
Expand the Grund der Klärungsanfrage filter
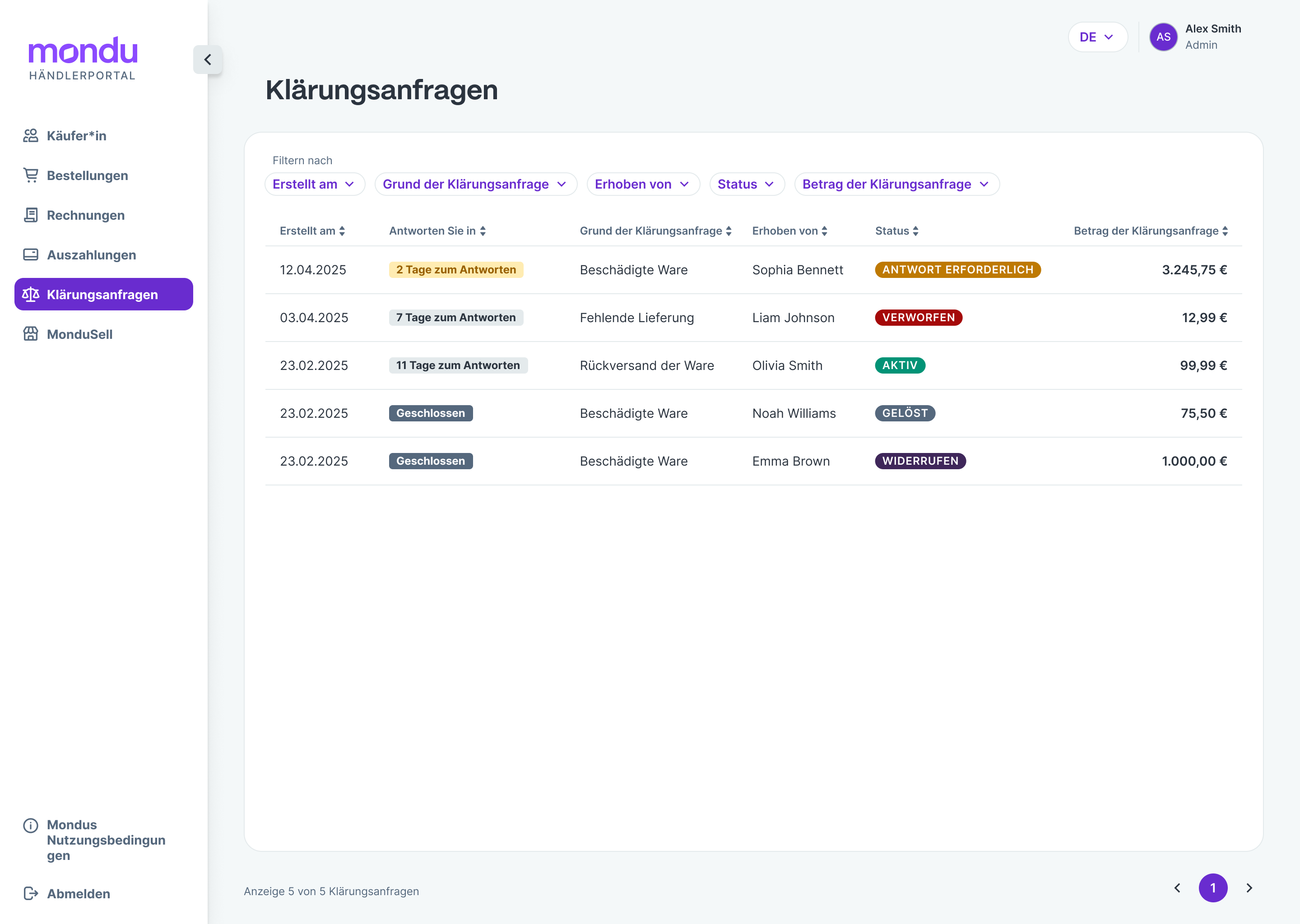click(x=475, y=185)
